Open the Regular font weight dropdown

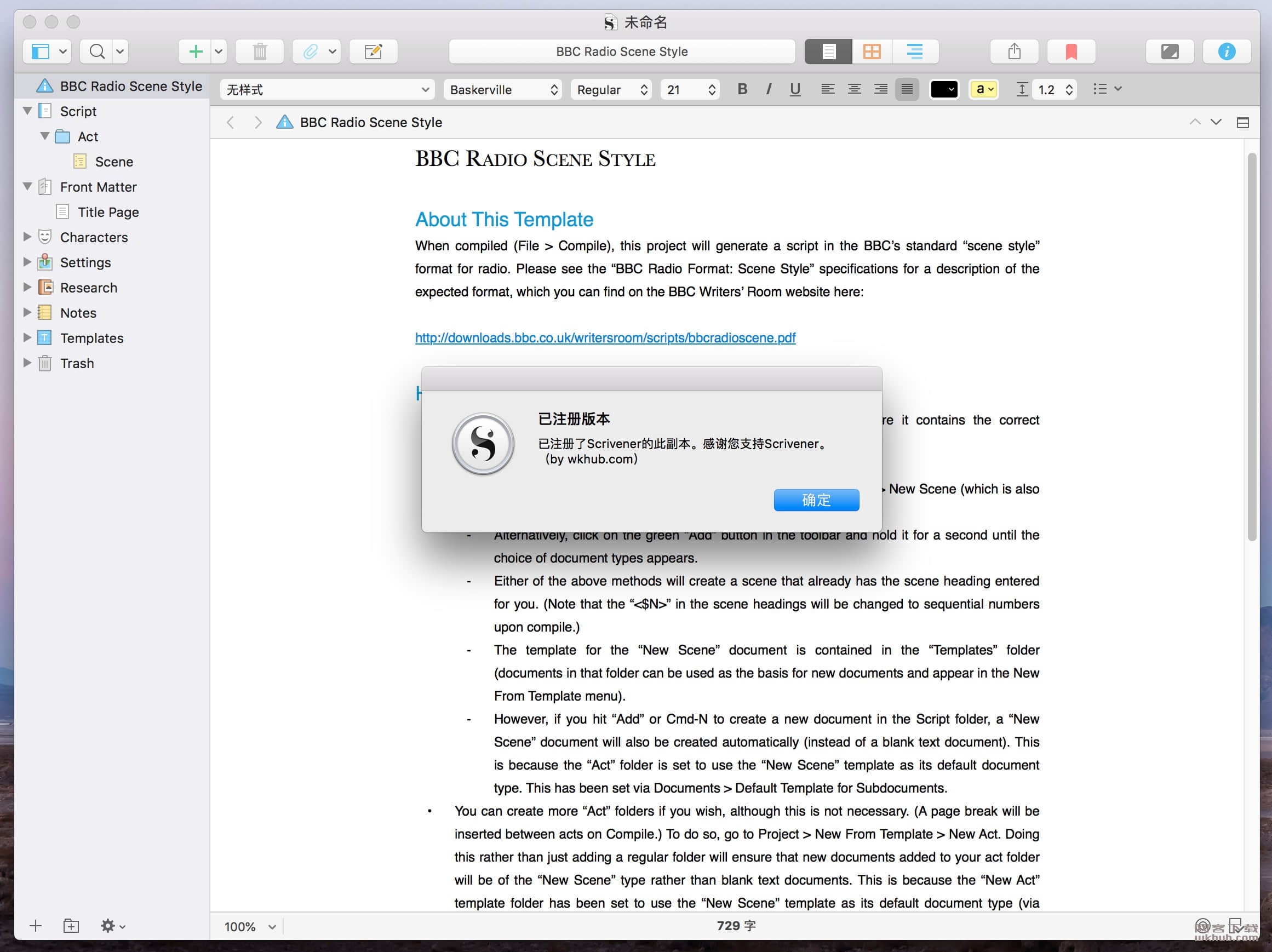611,90
